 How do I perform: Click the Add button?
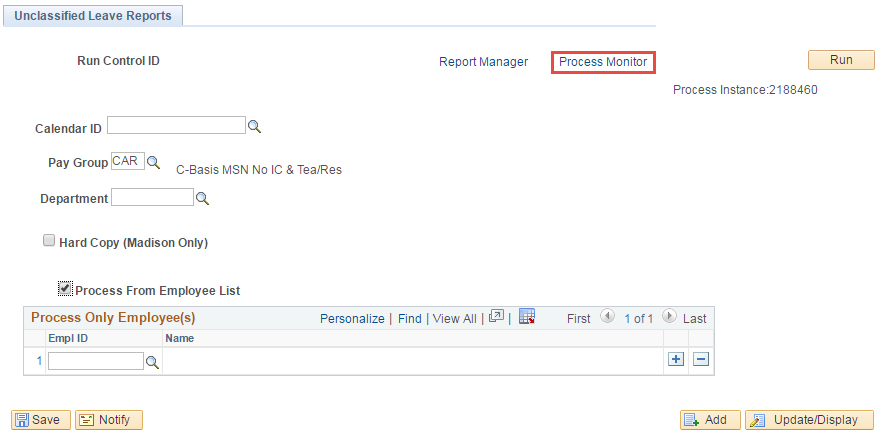[710, 420]
